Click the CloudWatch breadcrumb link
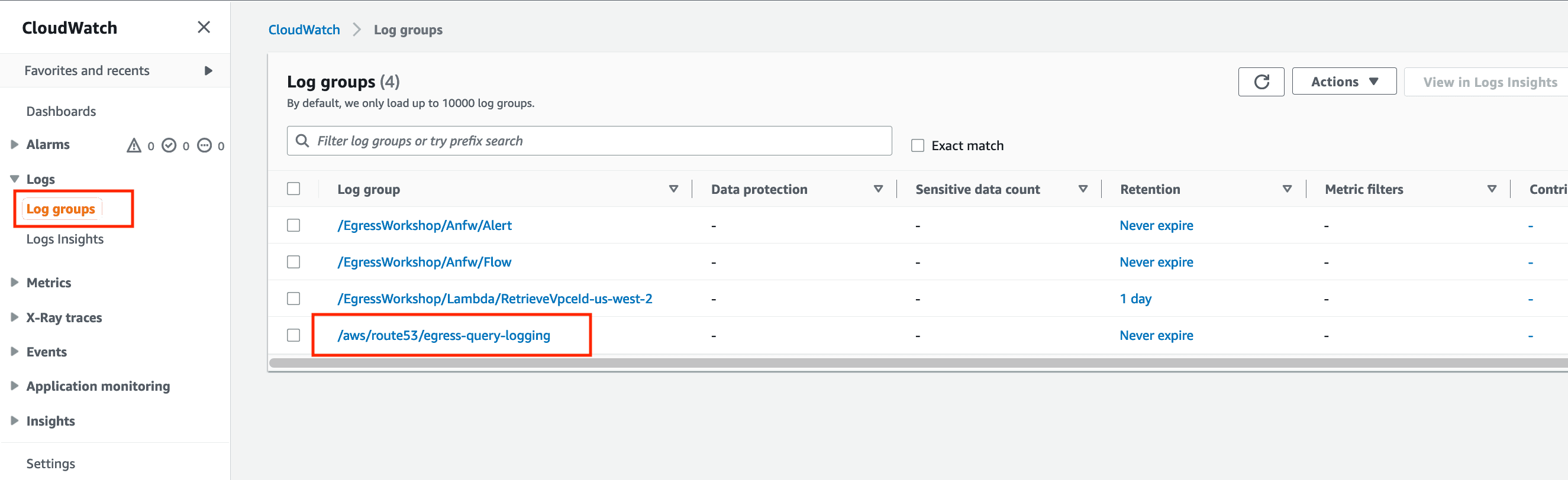The image size is (1568, 480). click(x=304, y=30)
